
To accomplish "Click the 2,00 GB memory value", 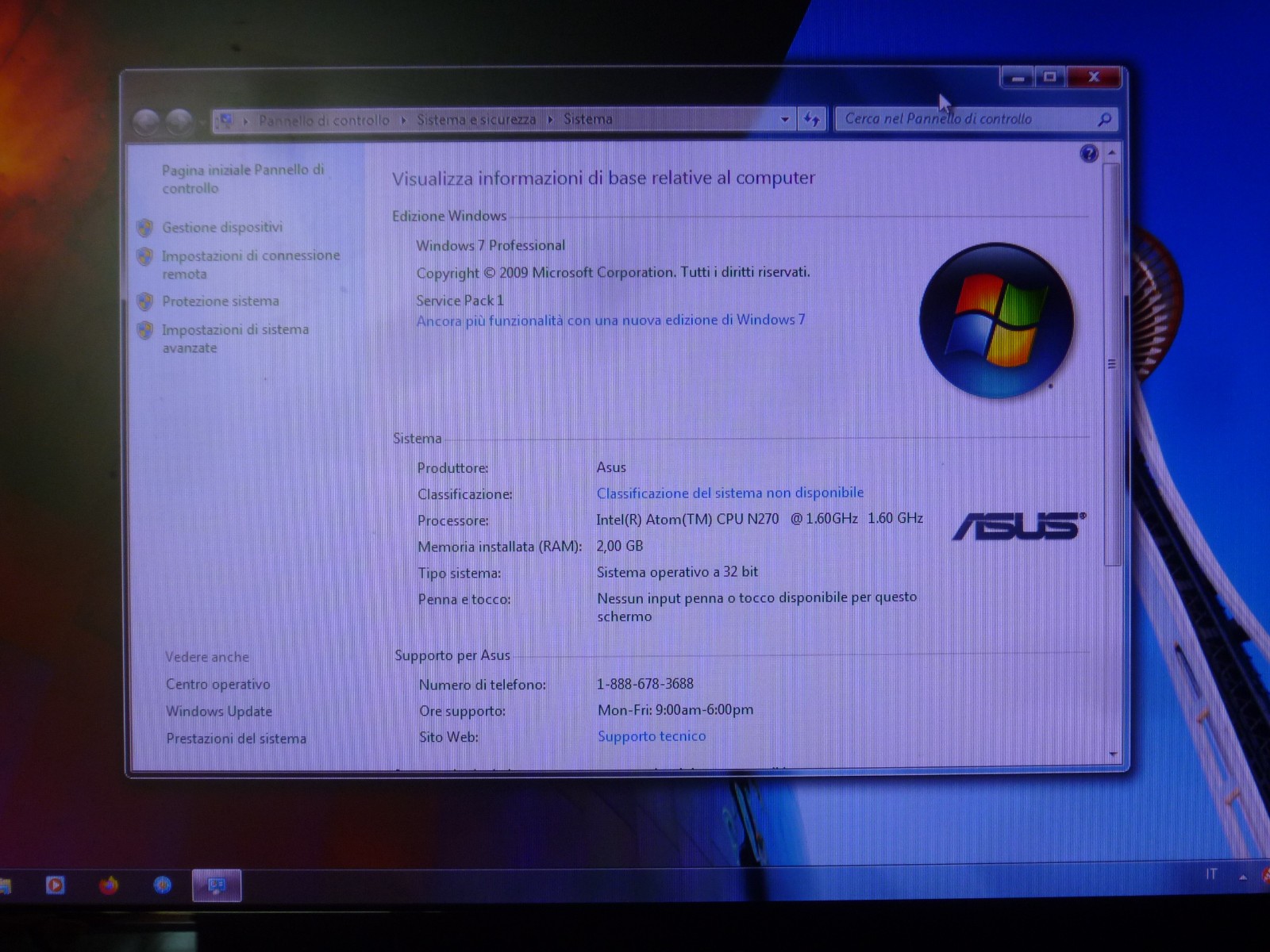I will pos(620,546).
